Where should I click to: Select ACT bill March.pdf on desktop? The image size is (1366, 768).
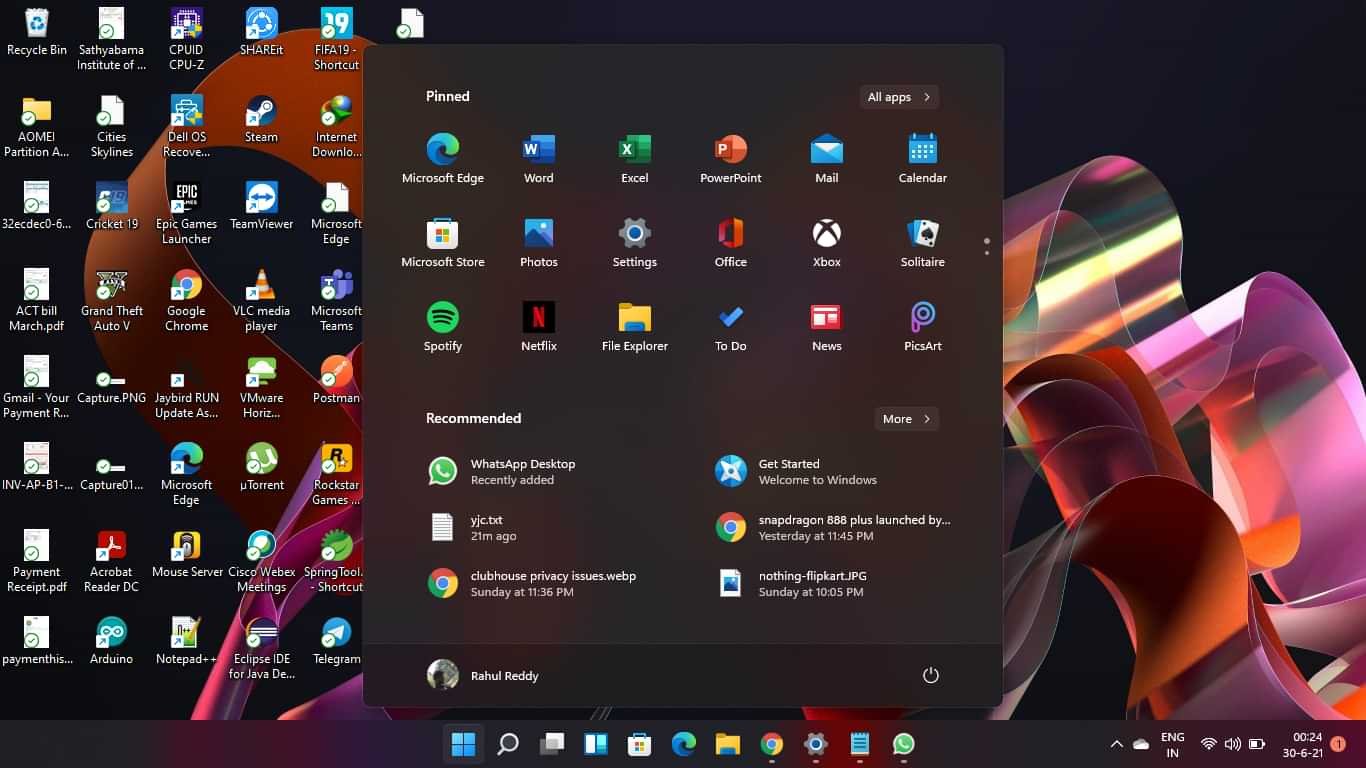click(x=37, y=300)
